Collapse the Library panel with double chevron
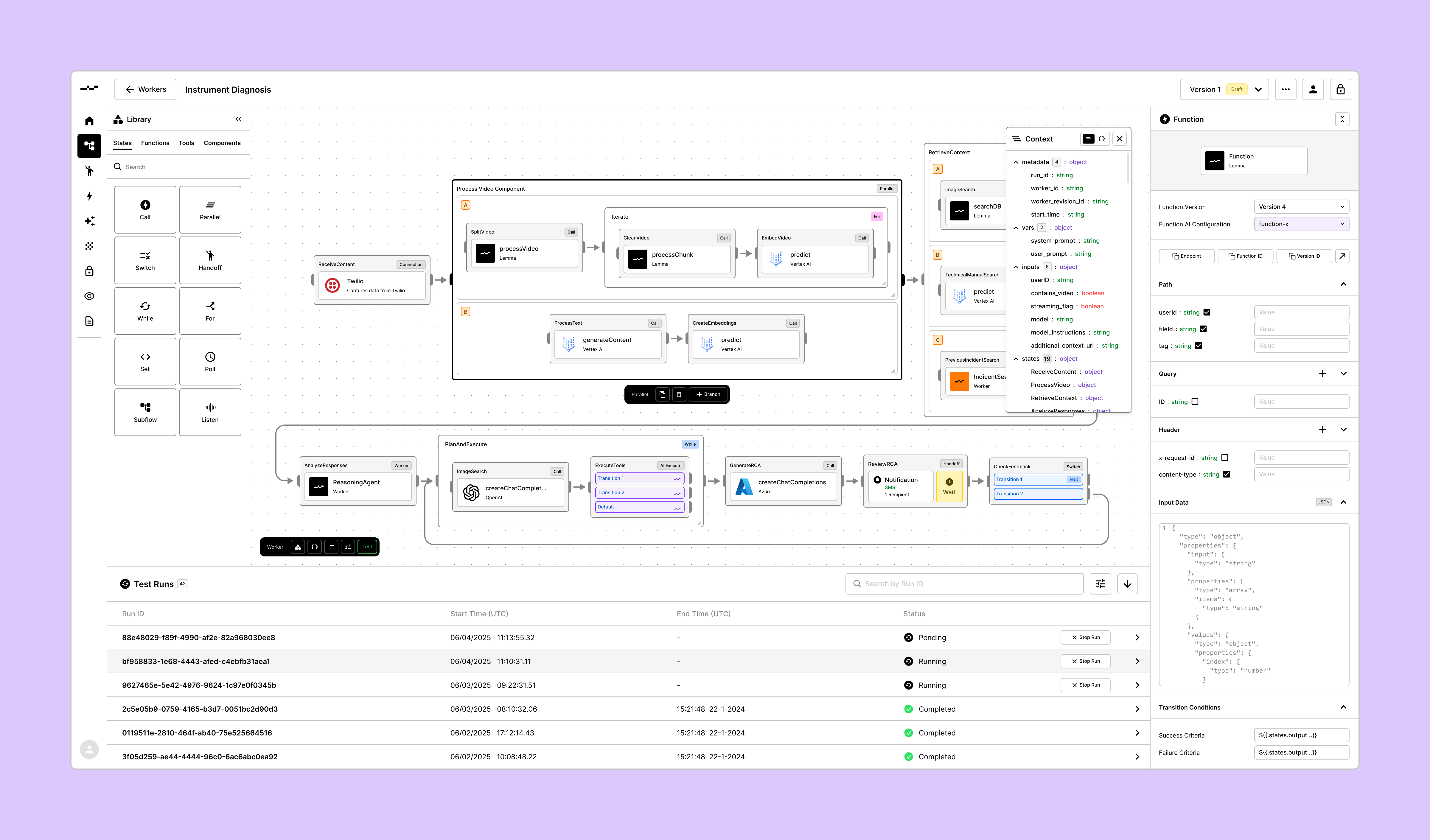This screenshot has width=1430, height=840. click(x=238, y=119)
